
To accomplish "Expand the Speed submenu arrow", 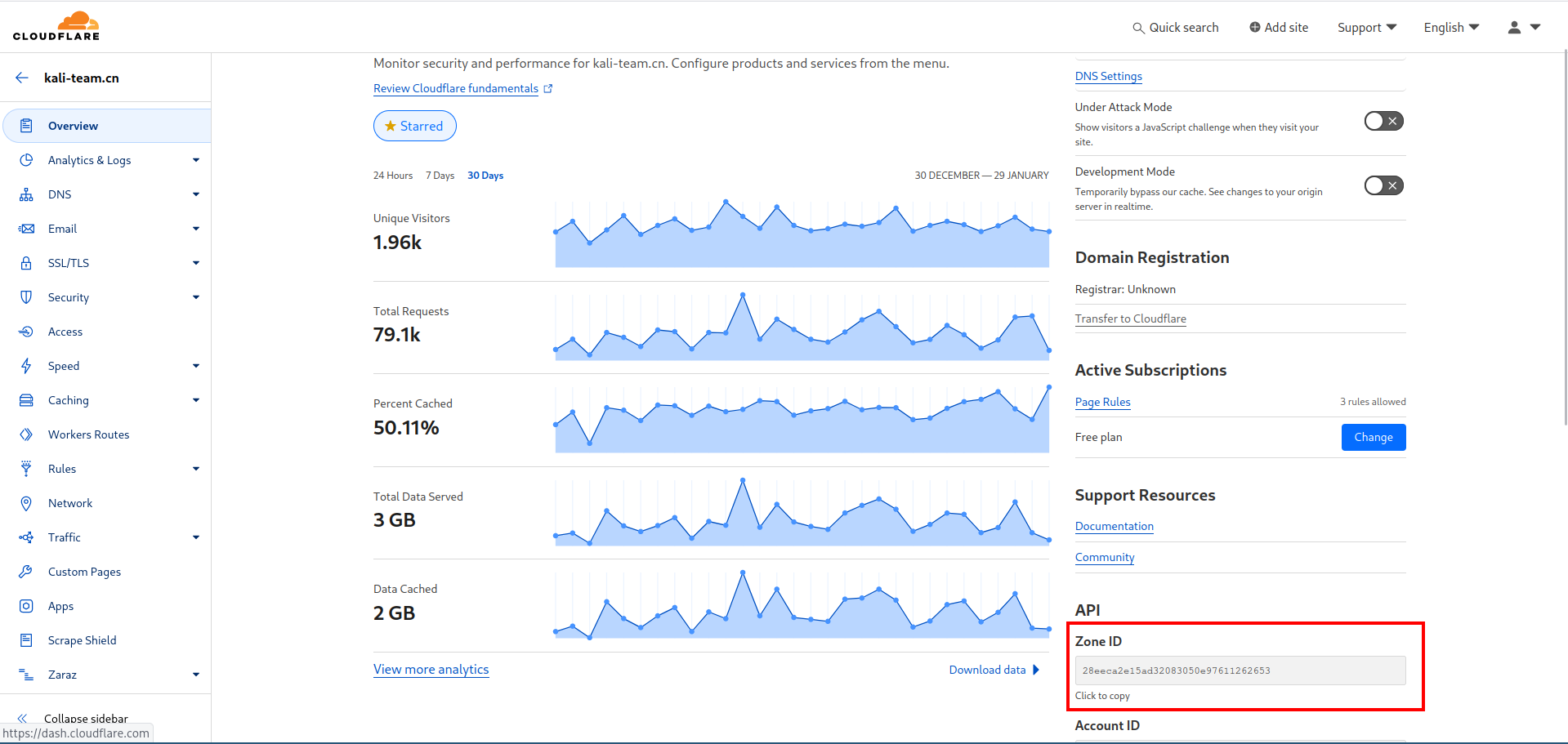I will (x=196, y=366).
